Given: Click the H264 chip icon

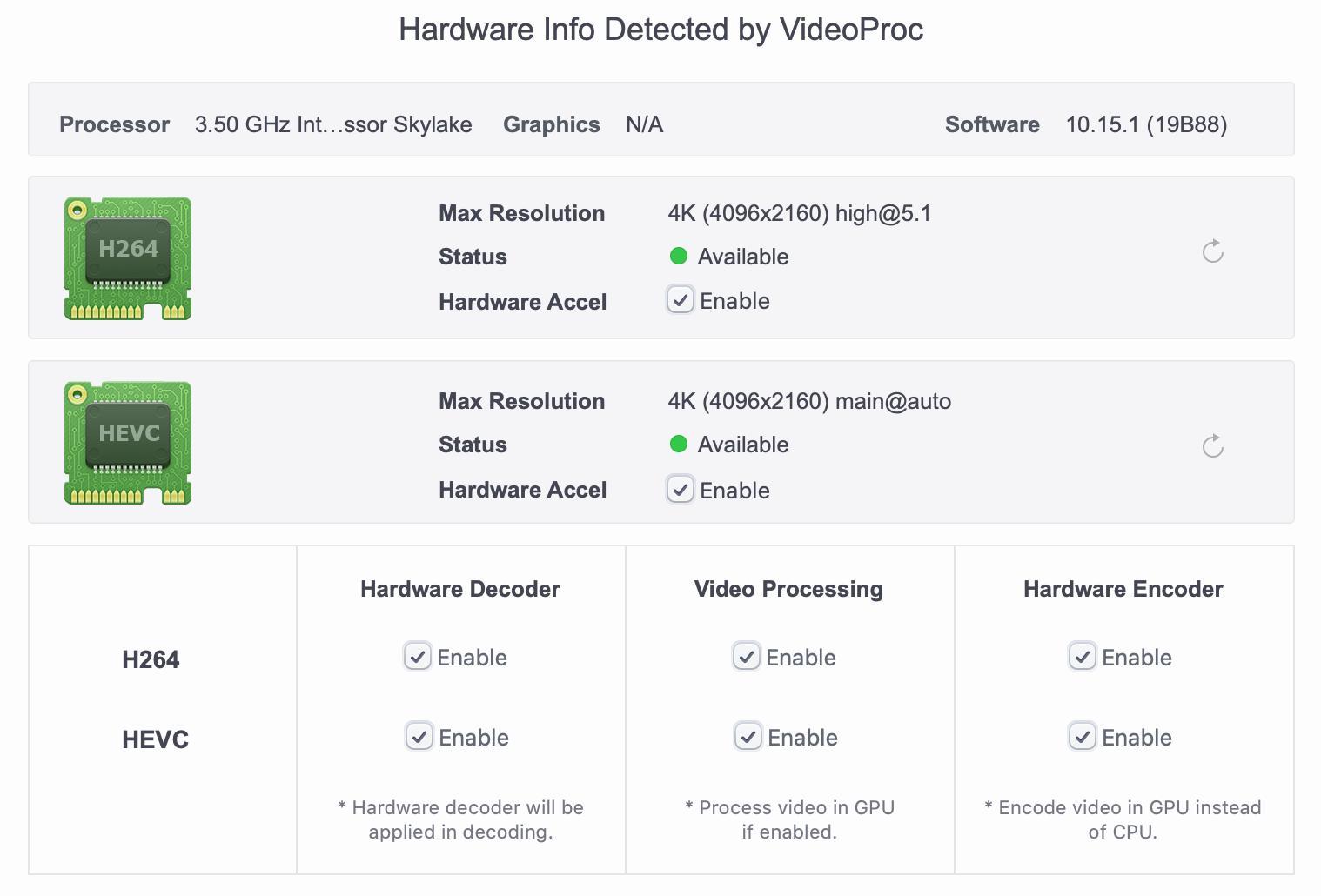Looking at the screenshot, I should click(128, 258).
